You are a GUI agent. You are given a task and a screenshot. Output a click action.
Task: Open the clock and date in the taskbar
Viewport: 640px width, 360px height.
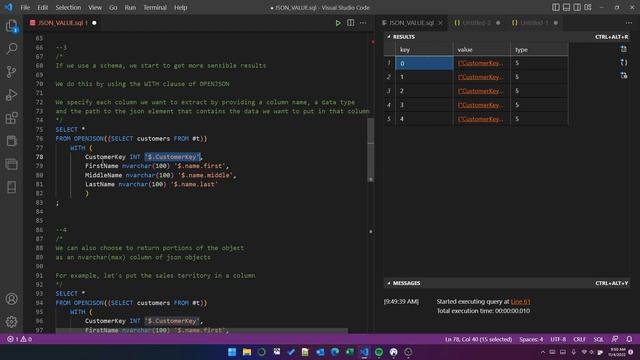click(617, 352)
